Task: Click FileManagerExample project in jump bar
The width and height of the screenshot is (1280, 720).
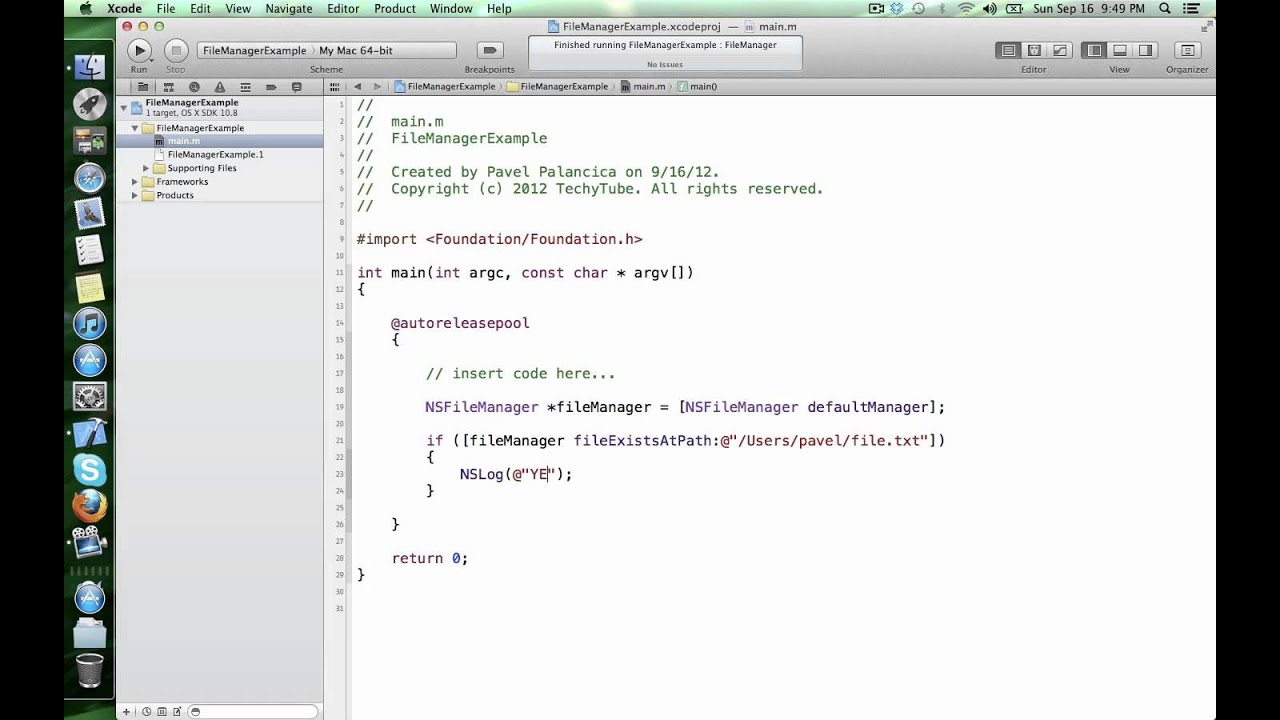Action: point(445,87)
